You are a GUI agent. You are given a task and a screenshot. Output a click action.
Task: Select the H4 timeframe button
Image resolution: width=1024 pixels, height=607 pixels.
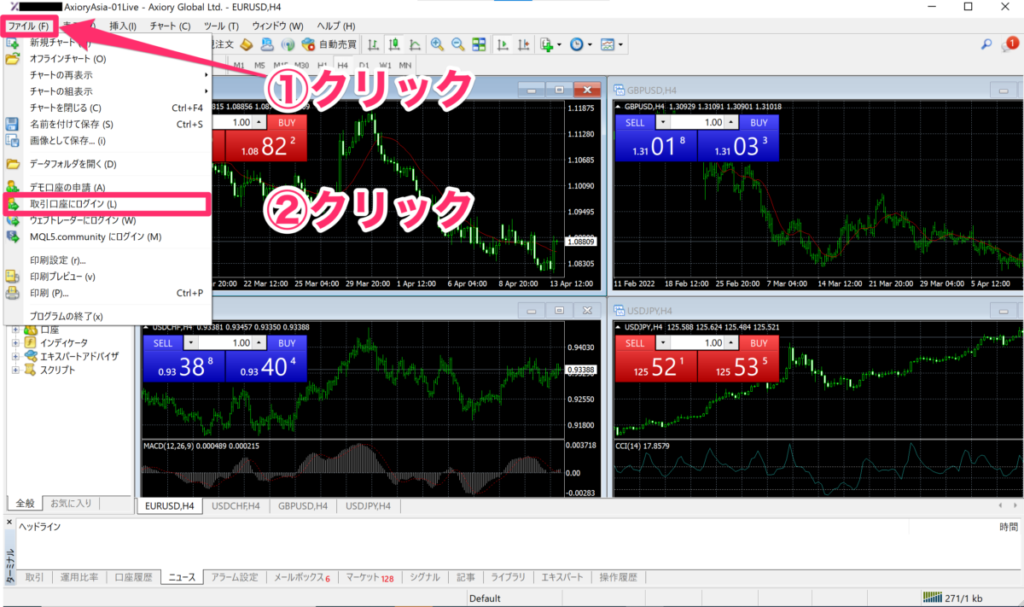[342, 65]
